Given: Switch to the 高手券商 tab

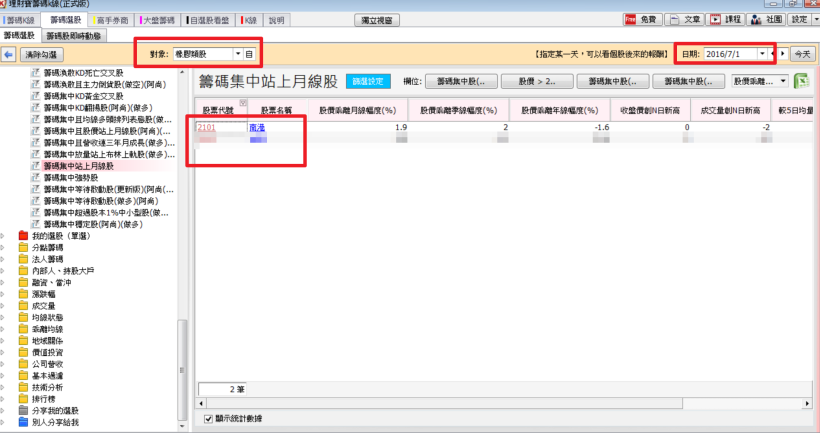Looking at the screenshot, I should click(111, 20).
